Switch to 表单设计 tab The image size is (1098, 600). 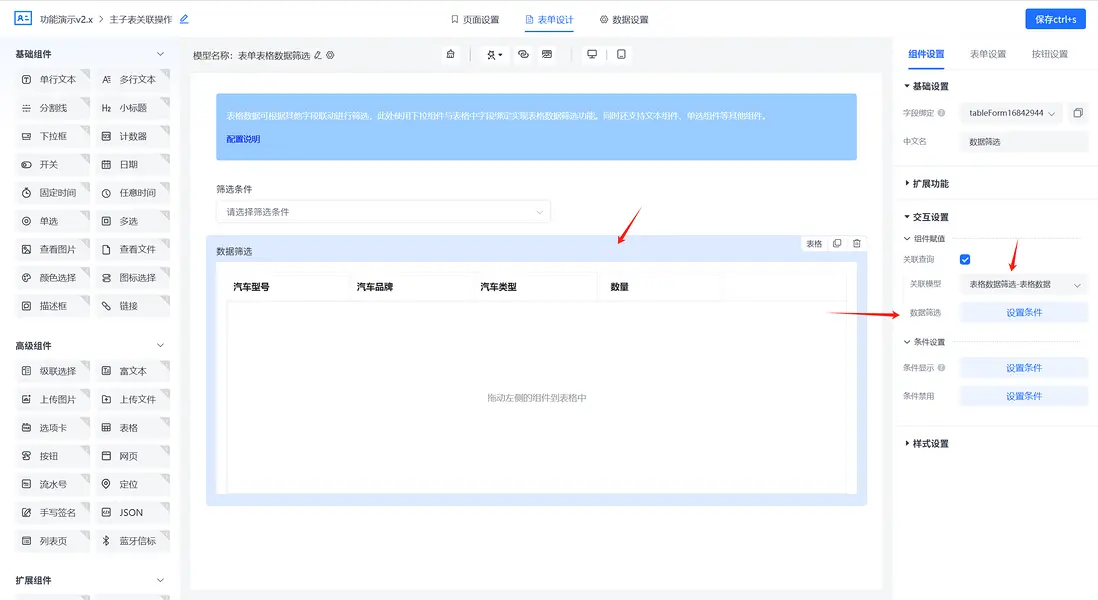pos(550,20)
